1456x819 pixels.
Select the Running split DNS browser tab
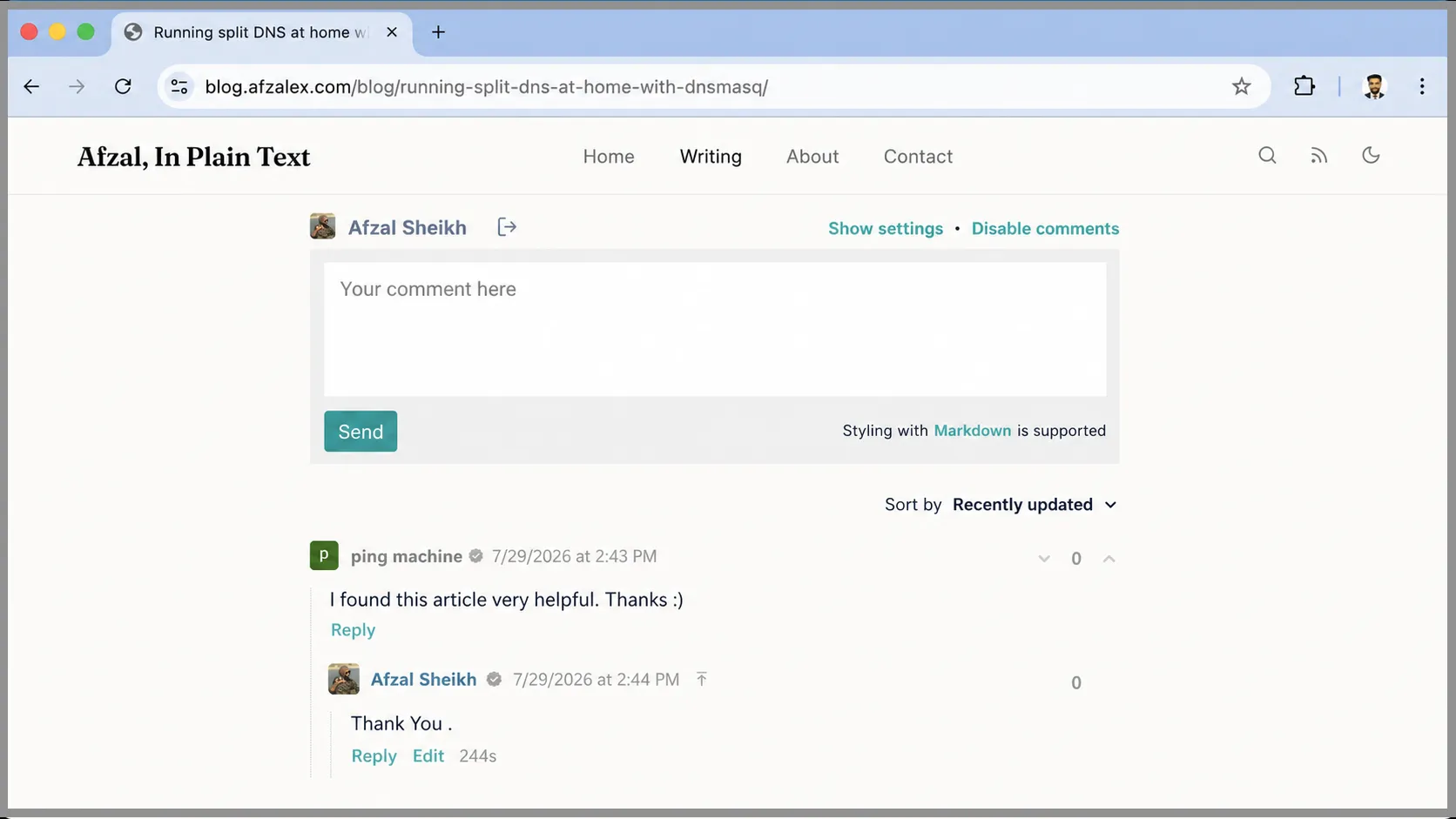[x=260, y=33]
